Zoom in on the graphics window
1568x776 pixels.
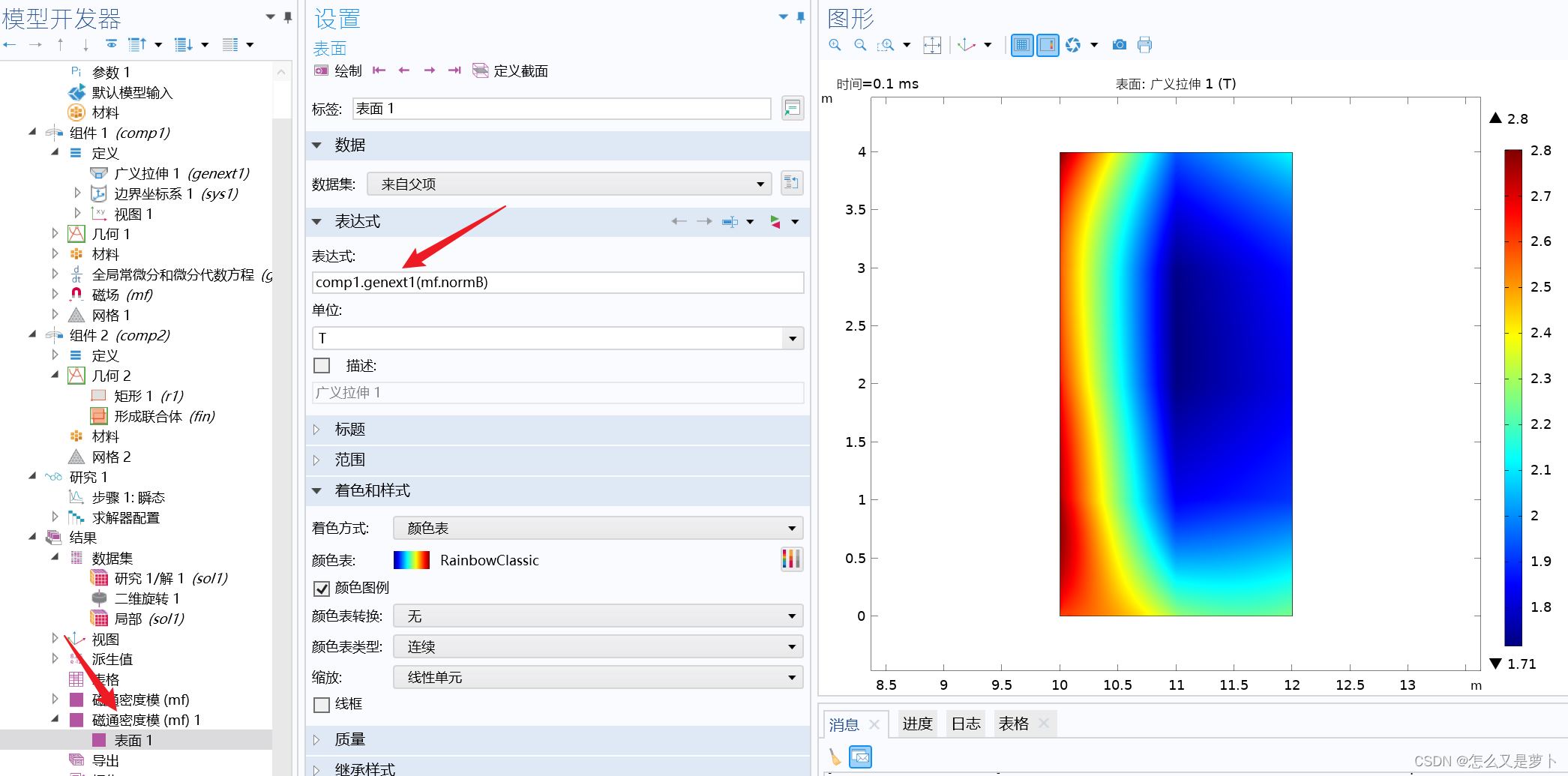pos(835,45)
